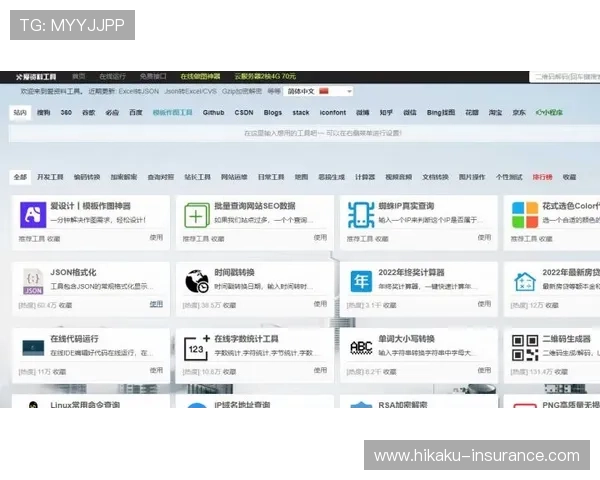Screen dimensions: 600x480
Task: Click 使用 on the 单词大小写转换 card
Action: pos(484,370)
